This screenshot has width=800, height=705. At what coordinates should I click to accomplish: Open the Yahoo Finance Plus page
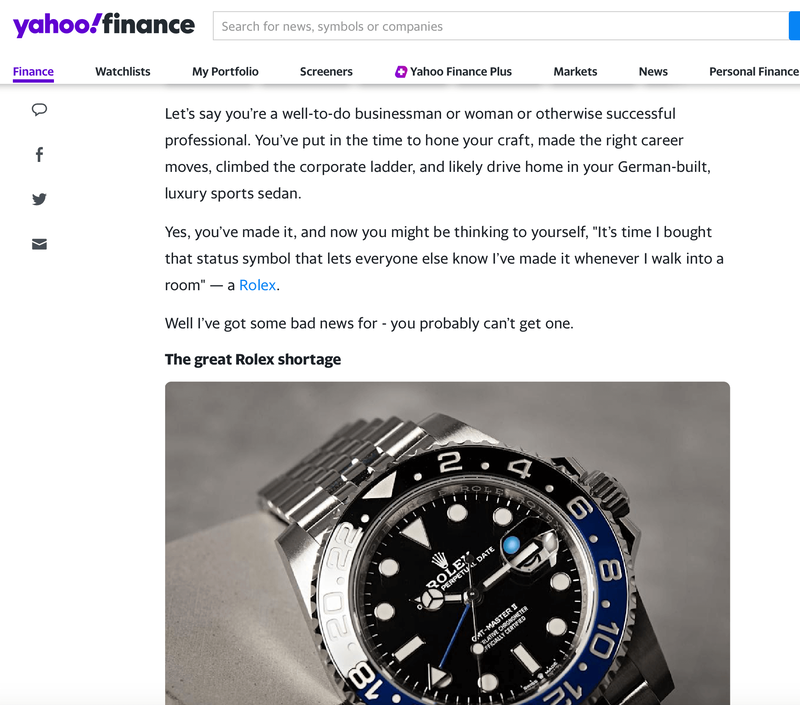(x=463, y=71)
